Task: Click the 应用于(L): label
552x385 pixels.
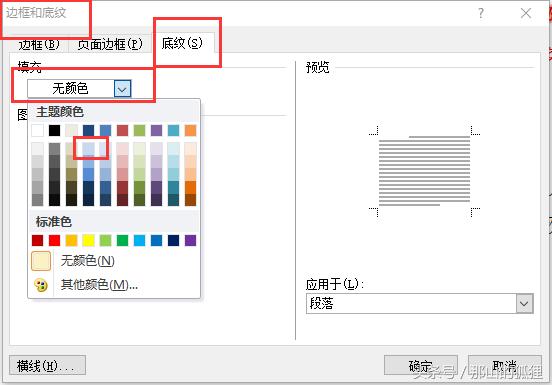Action: [334, 284]
